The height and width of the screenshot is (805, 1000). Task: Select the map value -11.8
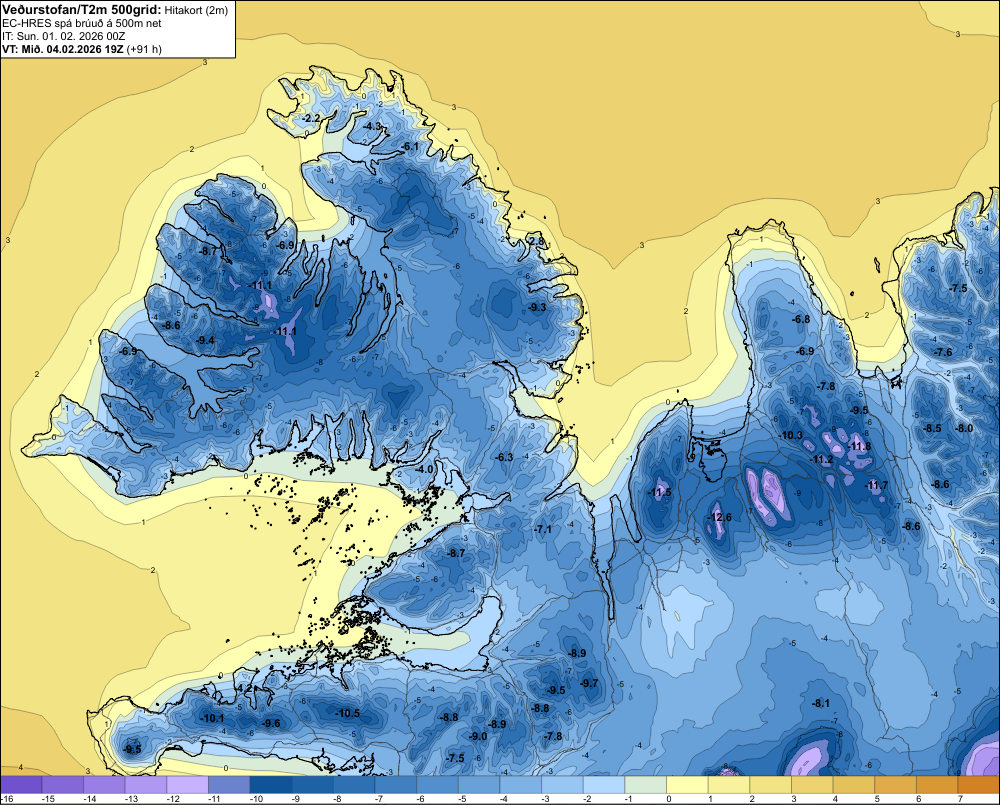coord(859,447)
